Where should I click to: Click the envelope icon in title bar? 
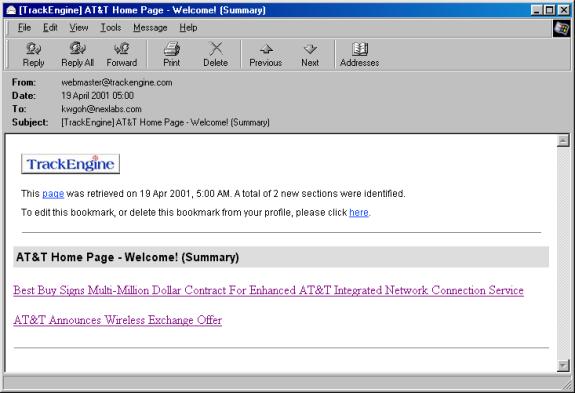pyautogui.click(x=10, y=10)
